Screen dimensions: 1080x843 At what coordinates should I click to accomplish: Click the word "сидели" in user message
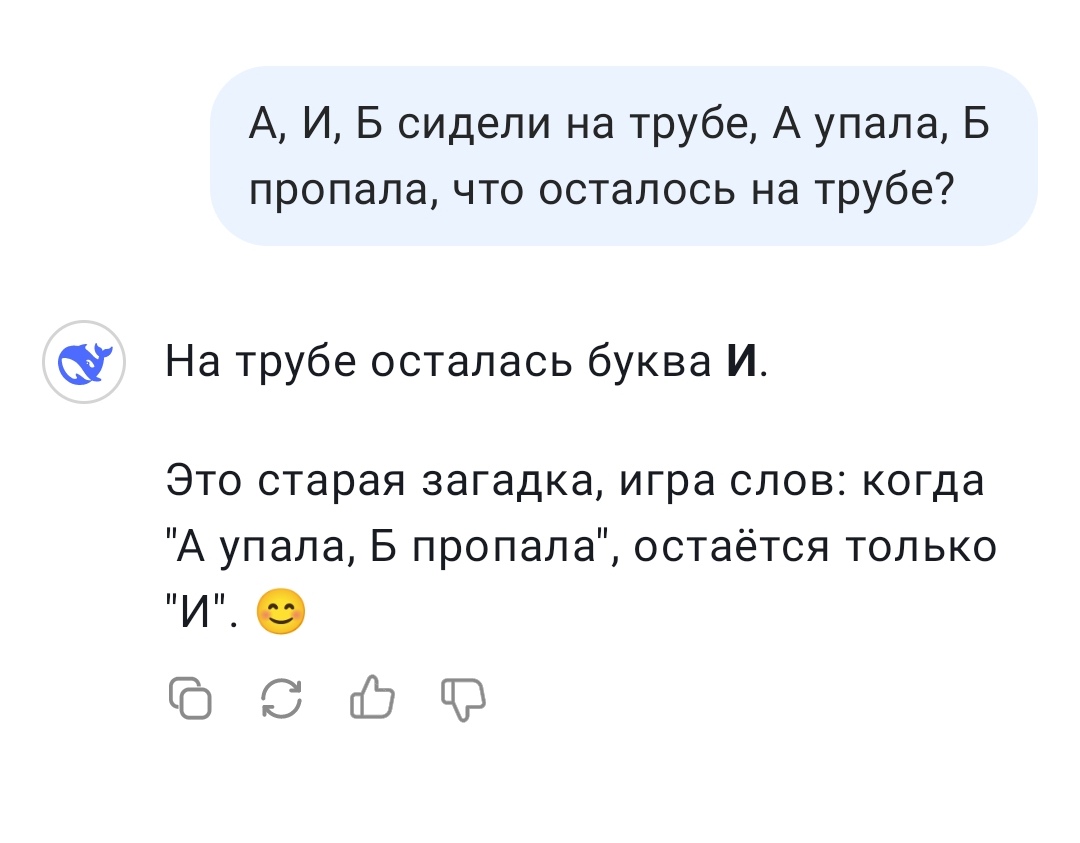[475, 124]
